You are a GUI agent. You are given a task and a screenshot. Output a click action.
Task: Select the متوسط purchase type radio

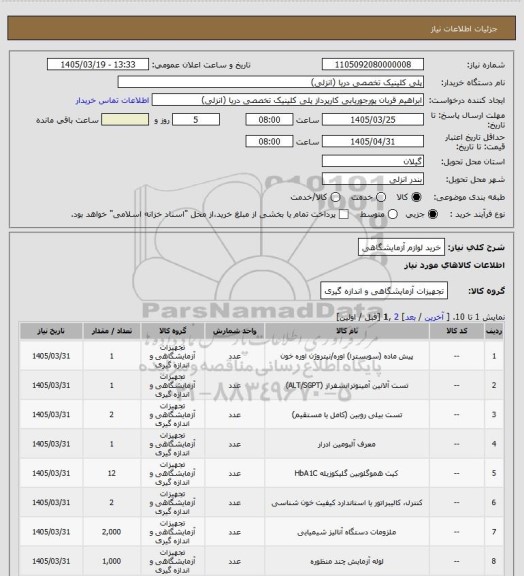(393, 214)
